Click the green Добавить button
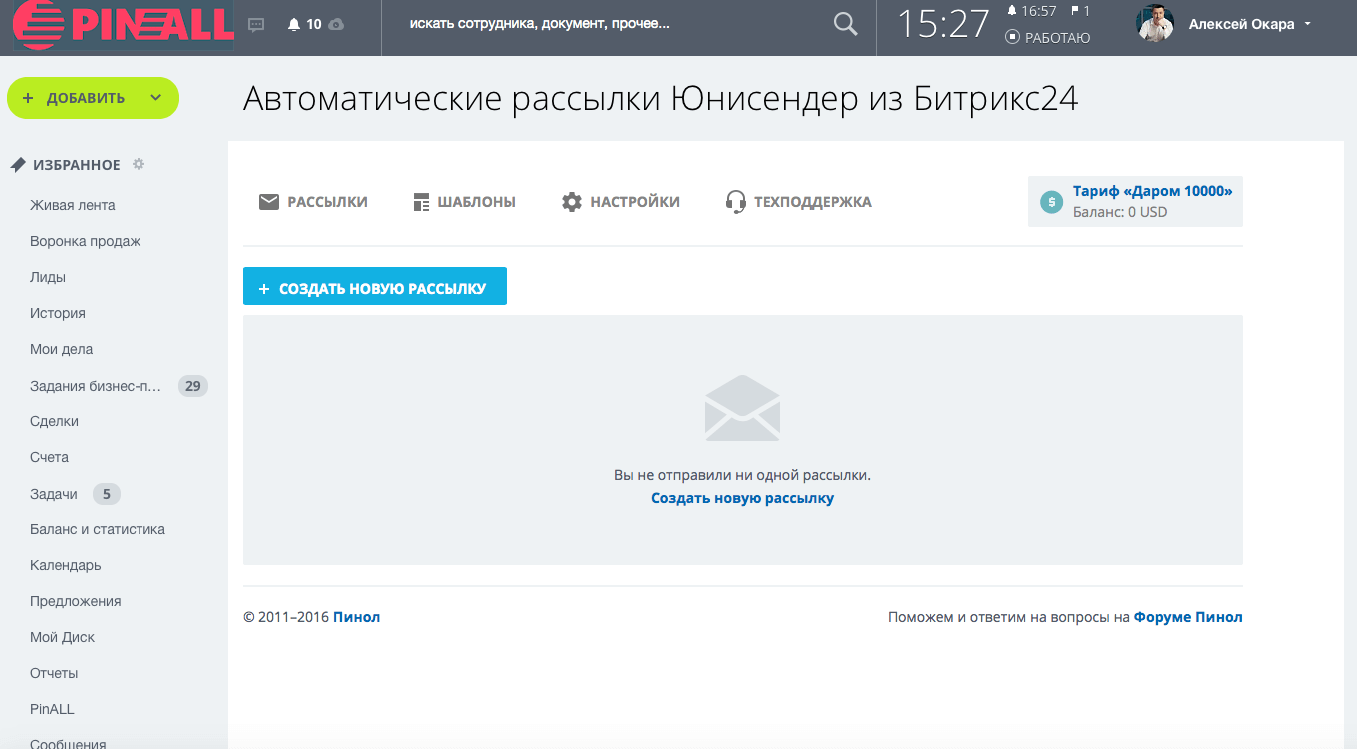This screenshot has height=749, width=1357. point(92,98)
